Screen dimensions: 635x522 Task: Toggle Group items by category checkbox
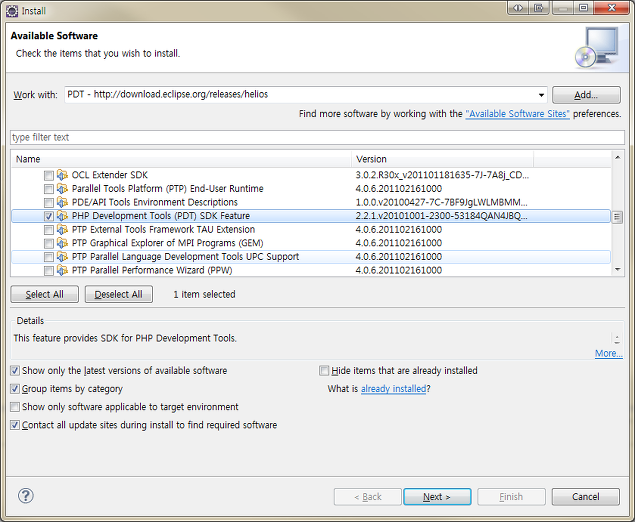15,389
